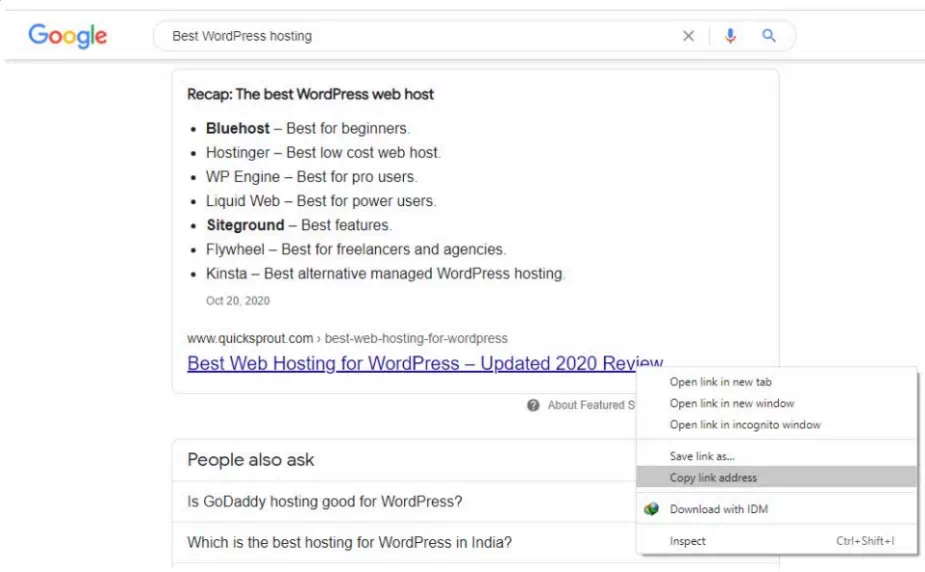Click the 'People also ask' heading

[x=250, y=460]
